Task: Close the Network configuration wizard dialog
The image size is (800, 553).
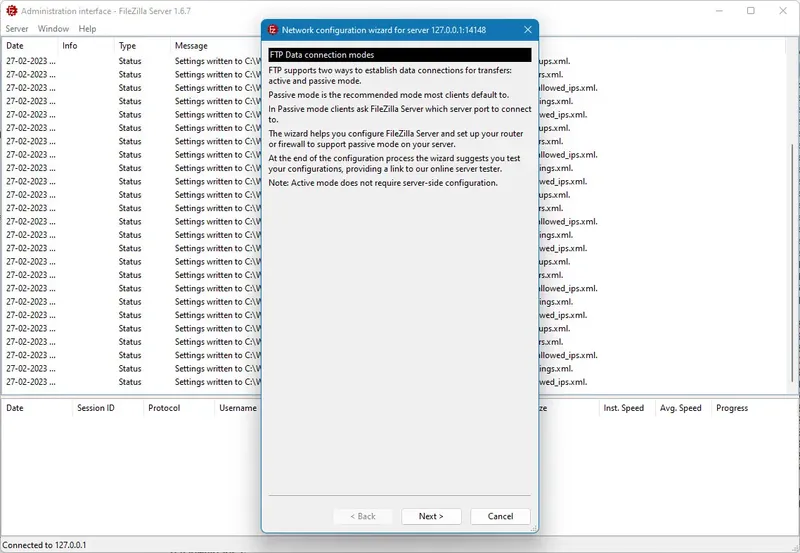Action: (528, 30)
